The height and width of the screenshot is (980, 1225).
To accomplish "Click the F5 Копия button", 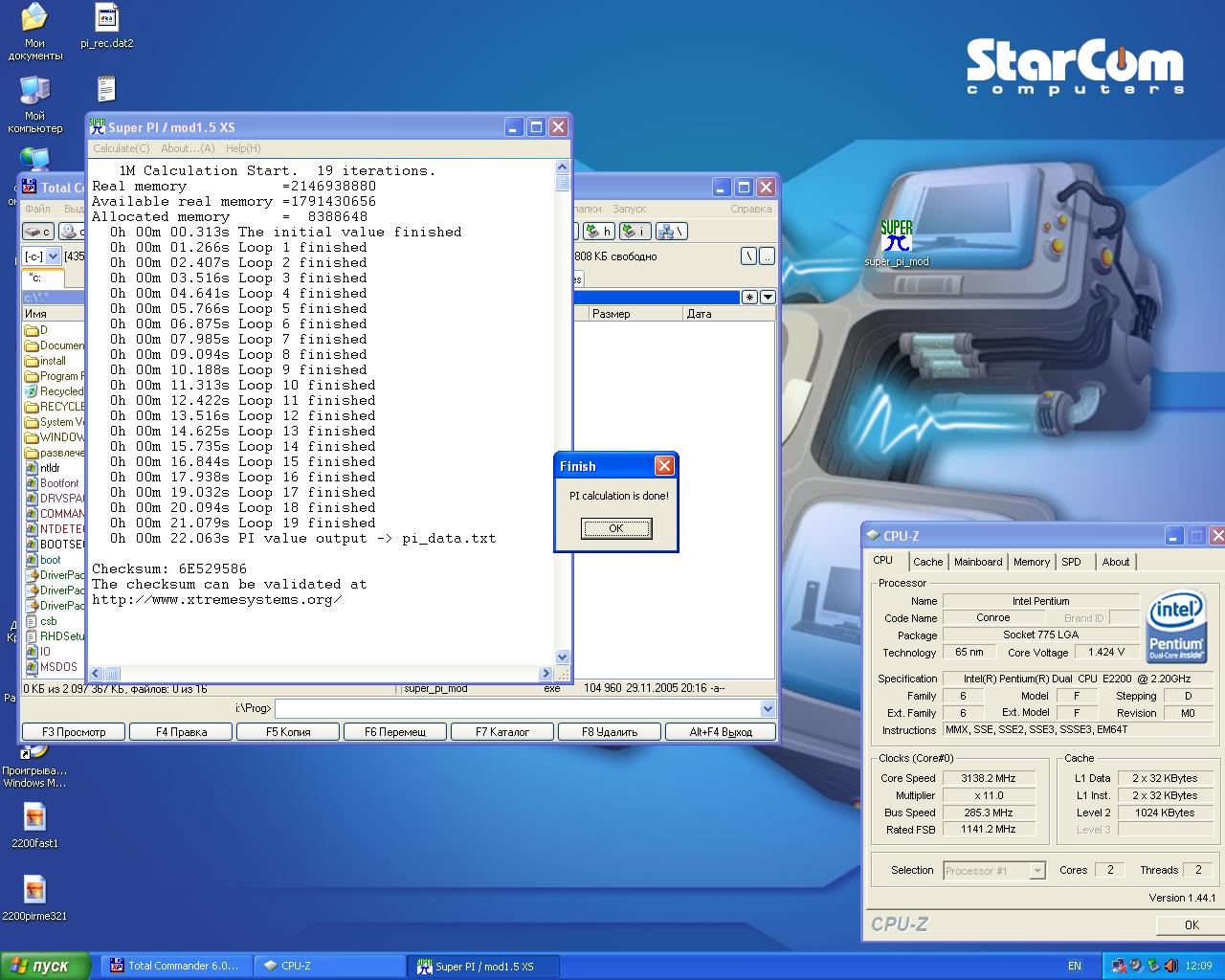I will tap(289, 732).
